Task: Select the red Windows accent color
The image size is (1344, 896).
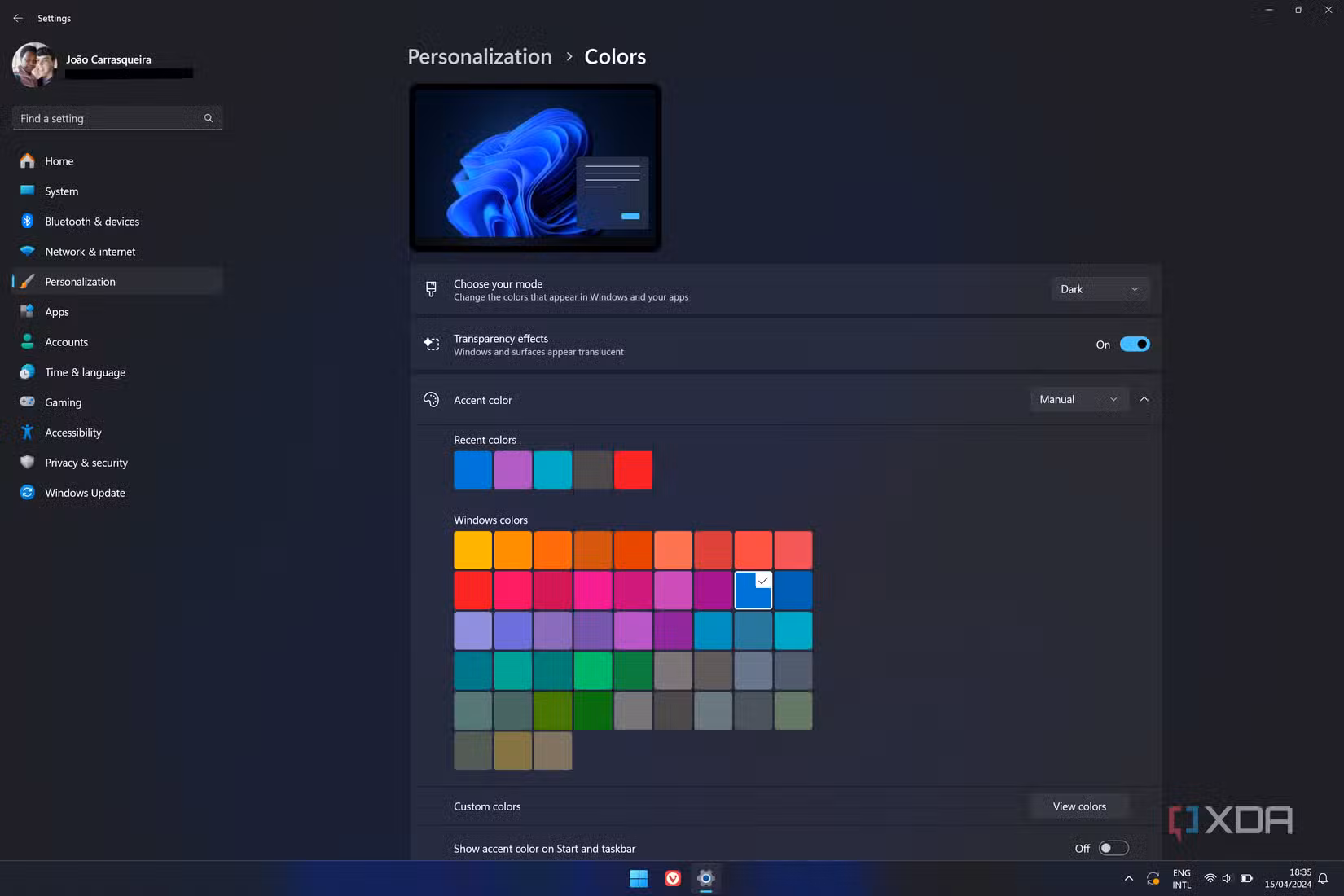Action: click(472, 591)
